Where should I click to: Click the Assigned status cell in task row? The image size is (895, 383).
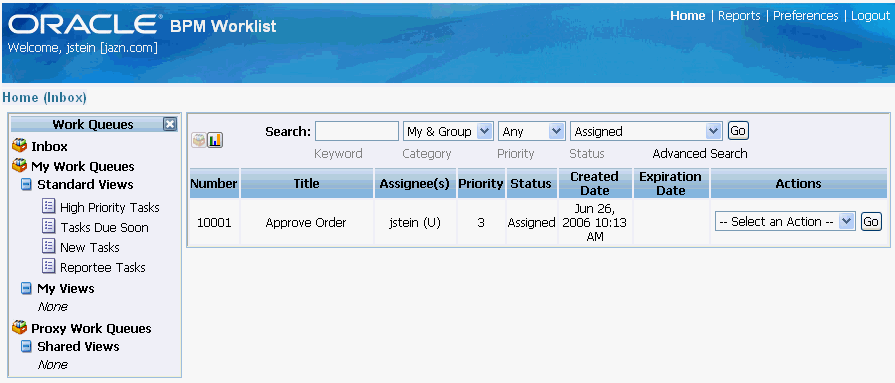[x=531, y=223]
